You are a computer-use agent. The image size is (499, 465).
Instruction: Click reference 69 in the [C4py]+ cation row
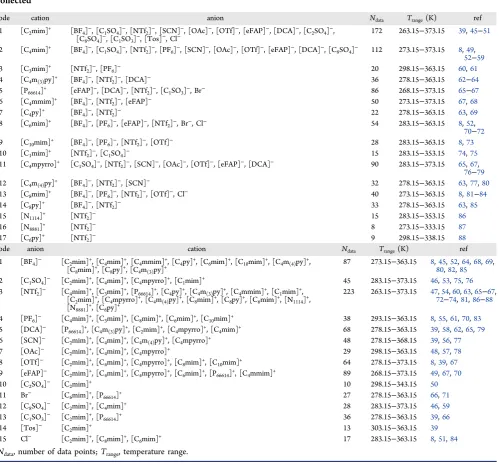tap(474, 113)
